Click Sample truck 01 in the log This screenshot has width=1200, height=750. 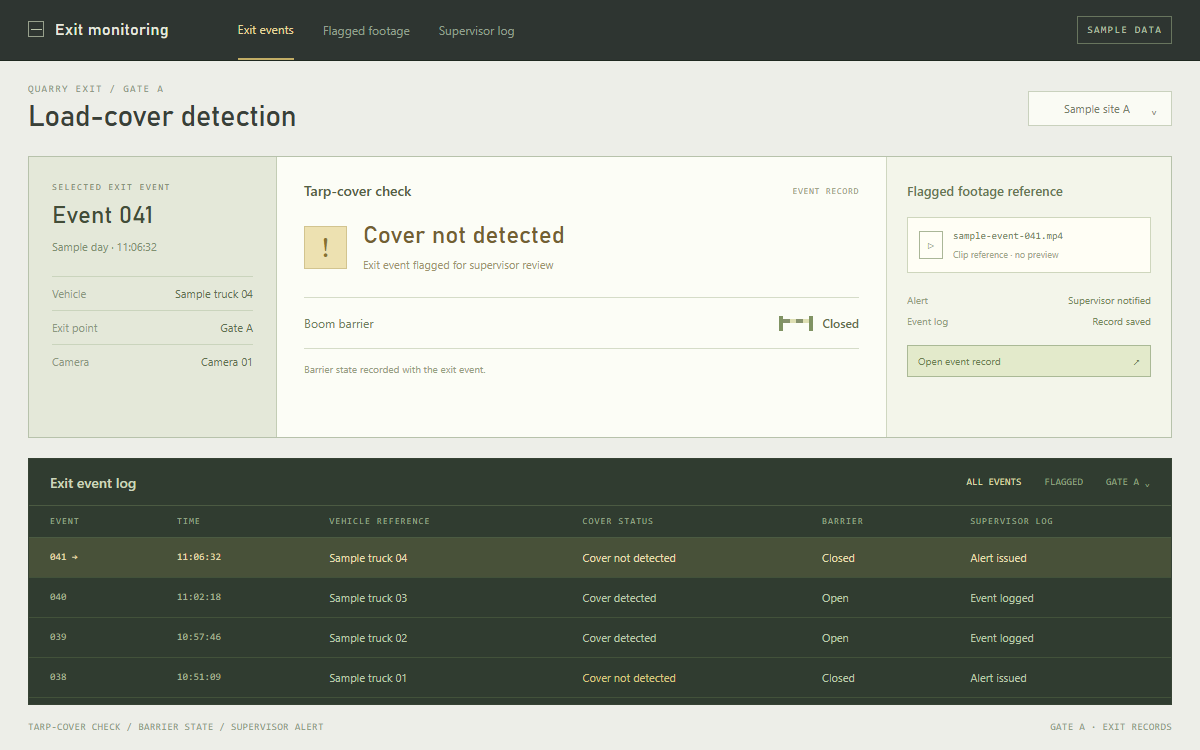(x=368, y=678)
